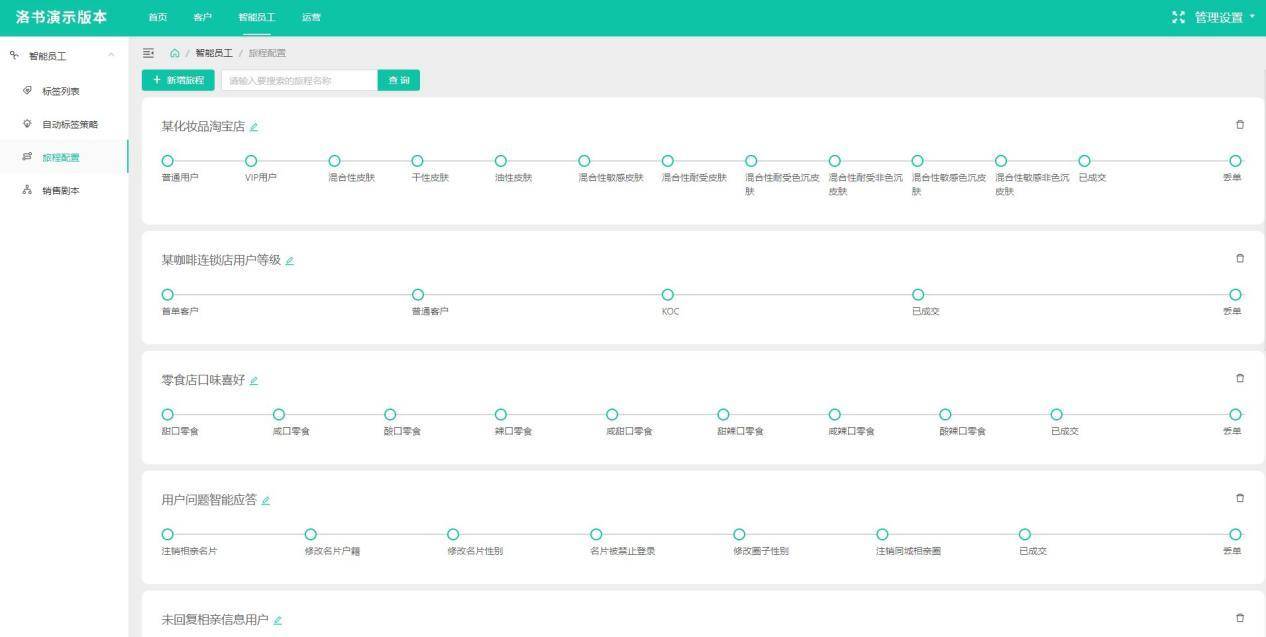The width and height of the screenshot is (1266, 637).
Task: Select 已成交 node in 某化妆品淘宝店 journey
Action: pyautogui.click(x=1084, y=161)
